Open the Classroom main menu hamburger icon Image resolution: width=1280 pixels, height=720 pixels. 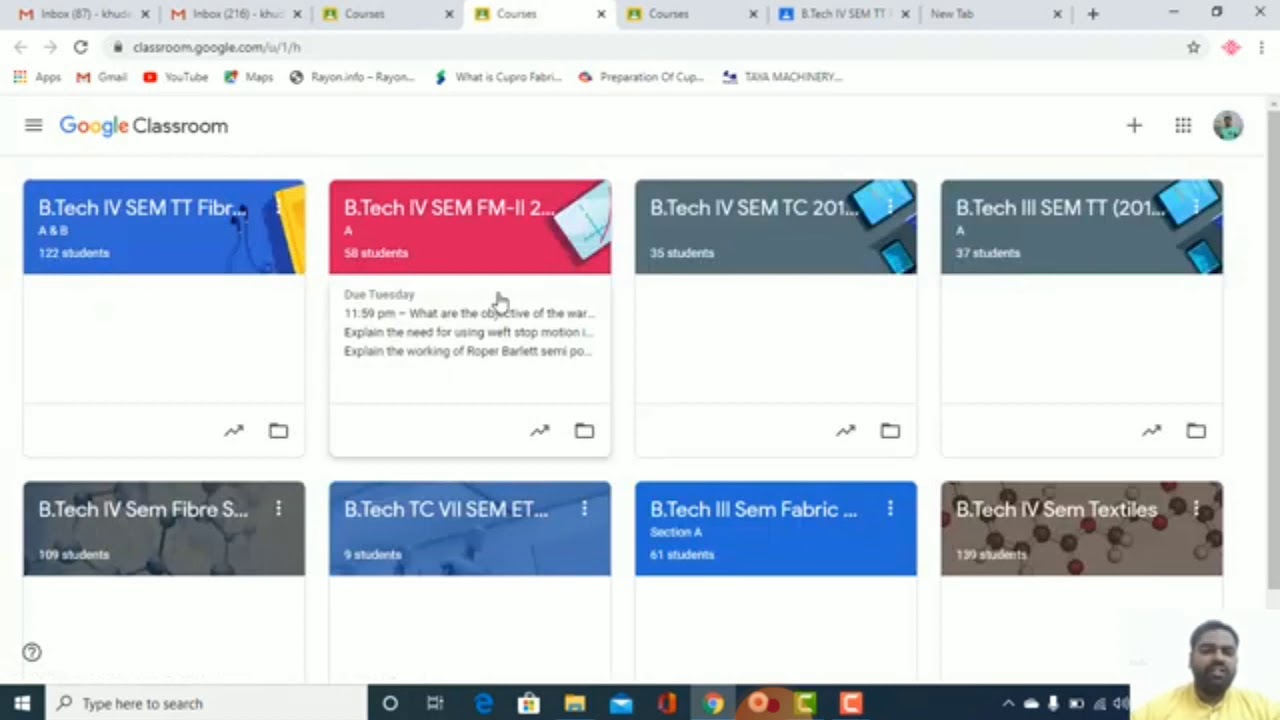(33, 125)
